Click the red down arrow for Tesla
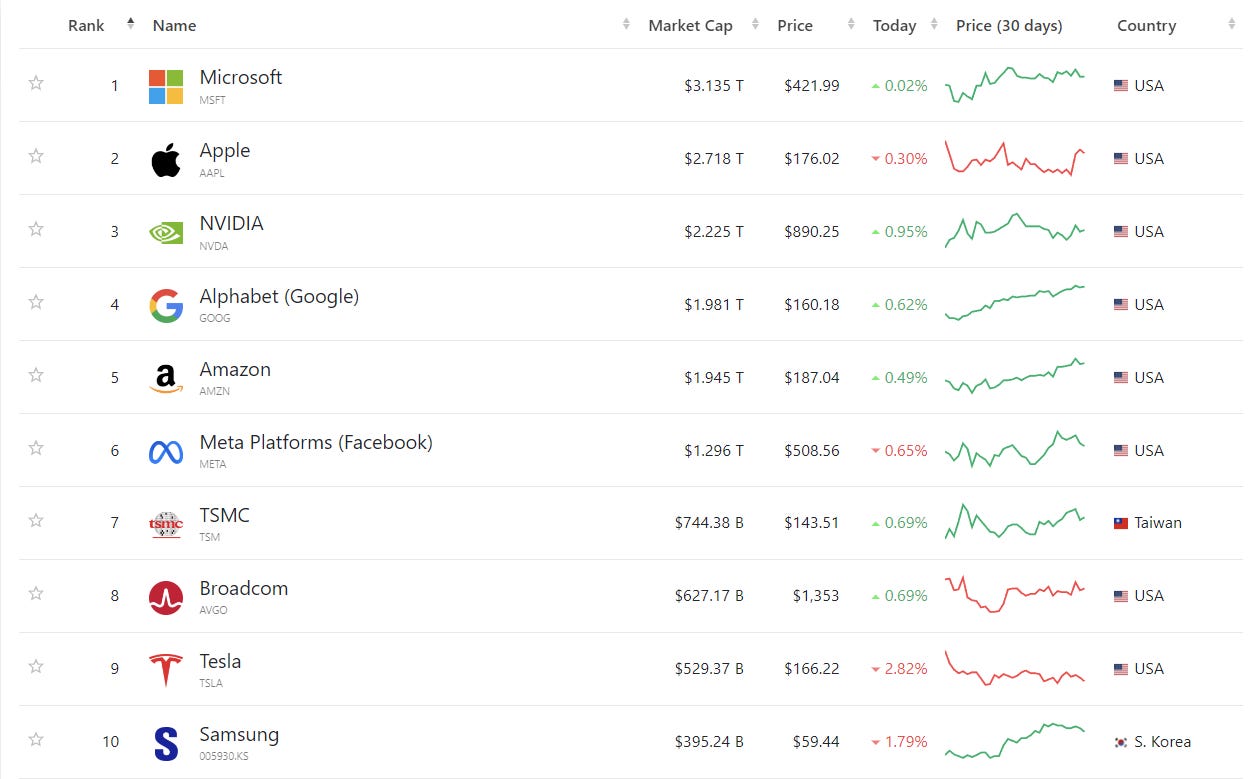This screenshot has height=779, width=1259. click(x=876, y=669)
